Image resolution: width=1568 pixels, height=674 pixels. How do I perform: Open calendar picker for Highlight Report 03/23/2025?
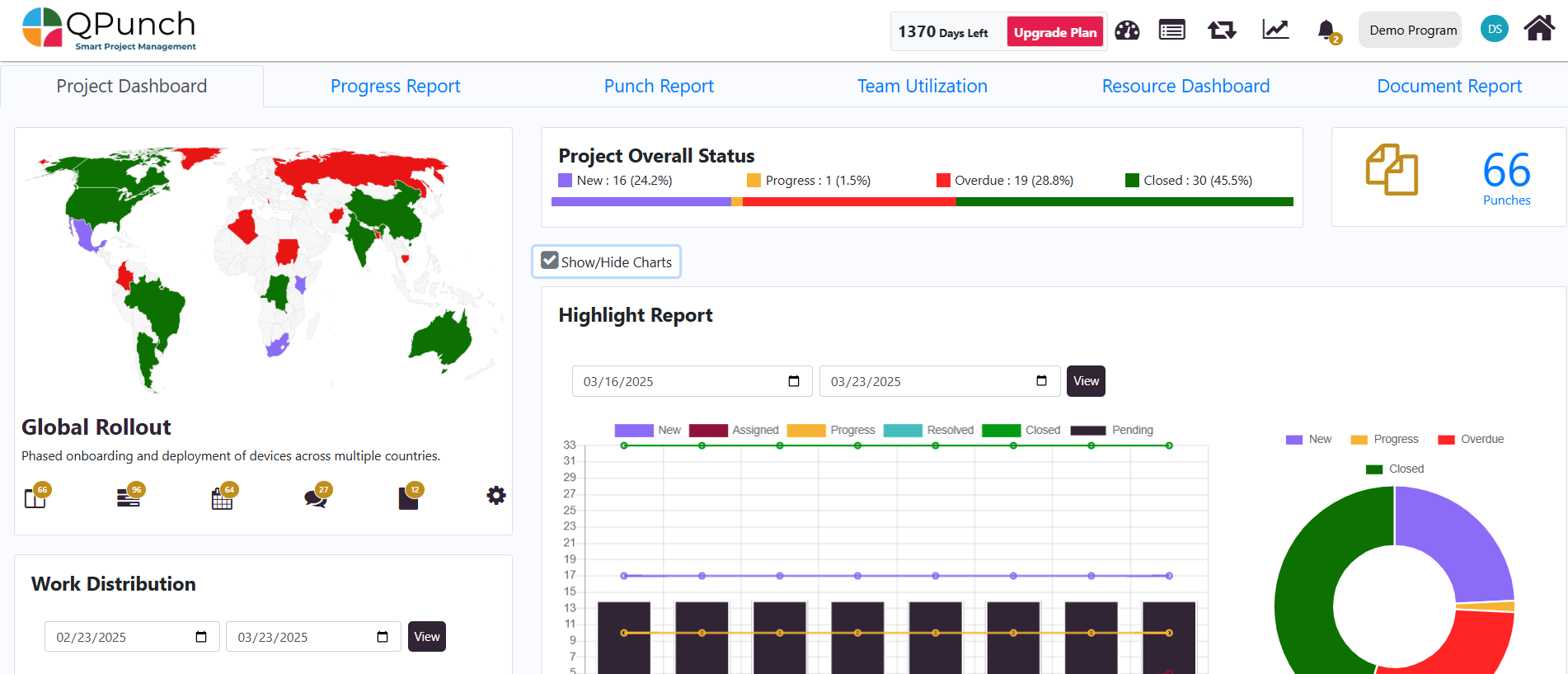point(1041,381)
